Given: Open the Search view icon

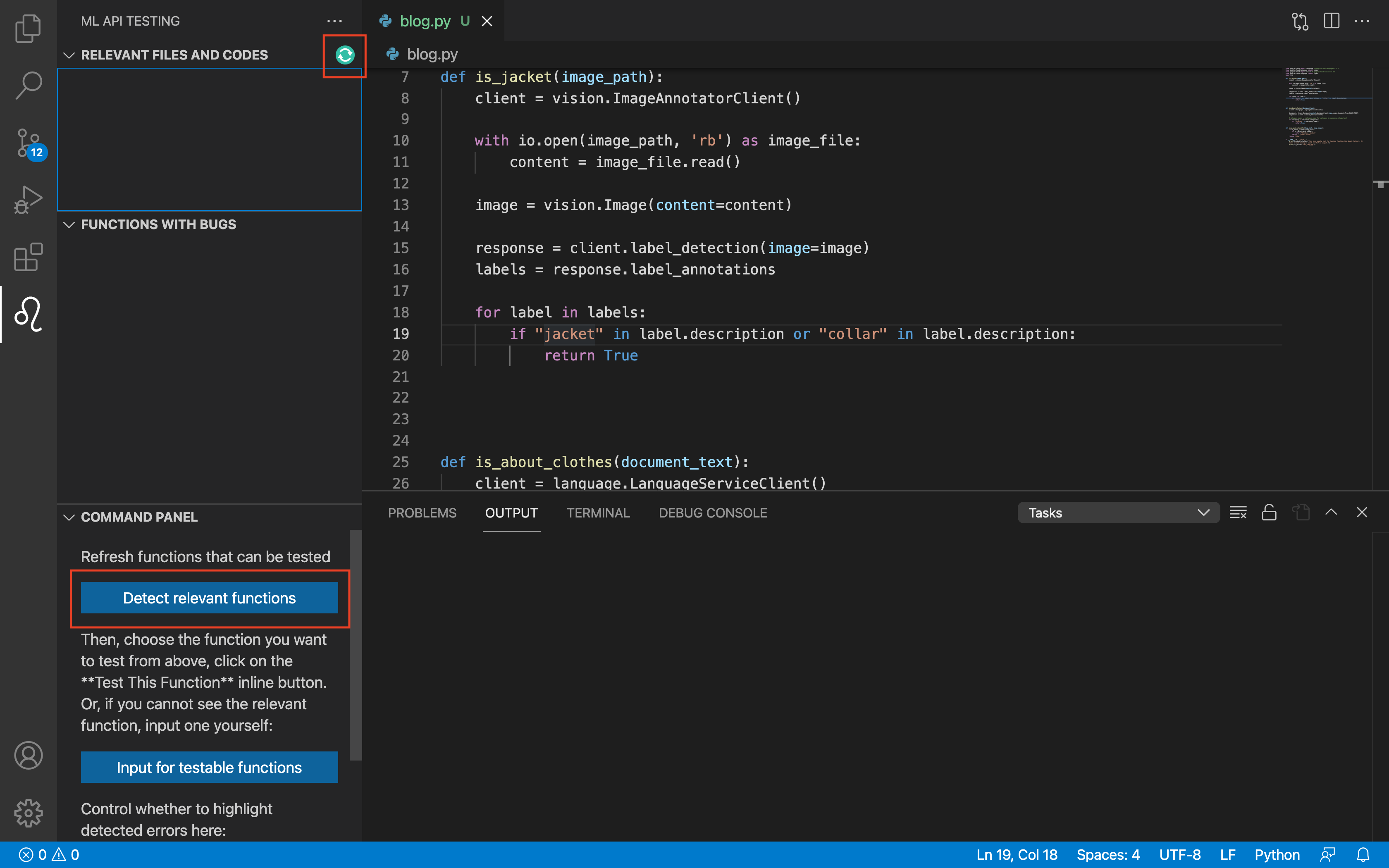Looking at the screenshot, I should point(28,85).
